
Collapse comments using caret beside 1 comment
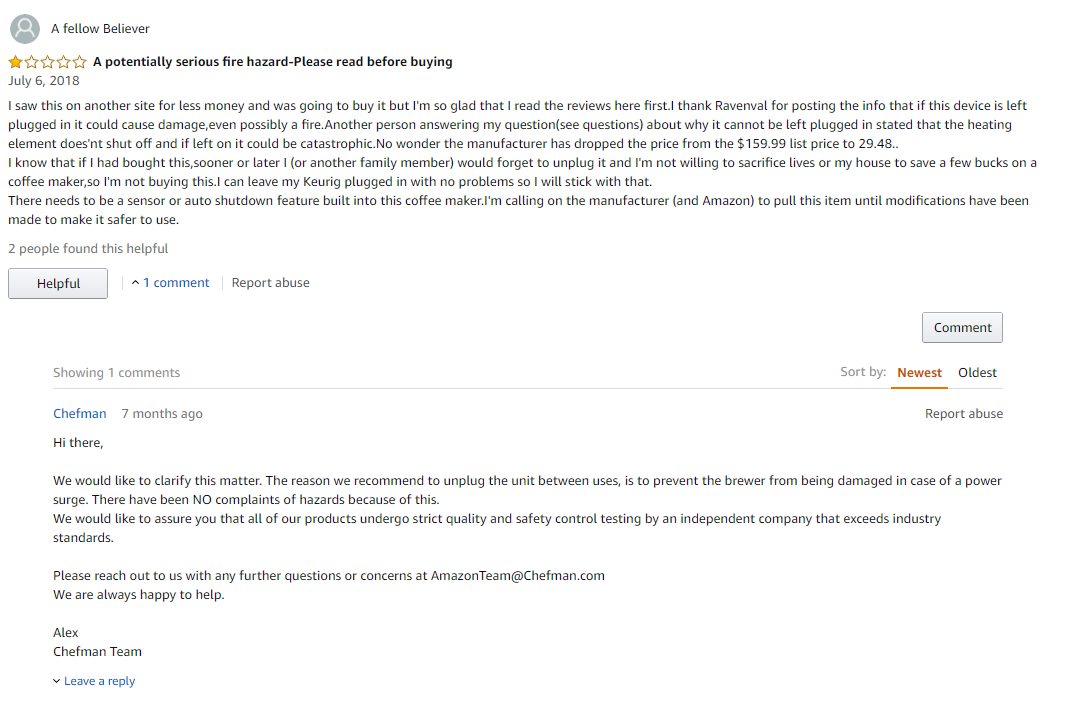pyautogui.click(x=135, y=282)
